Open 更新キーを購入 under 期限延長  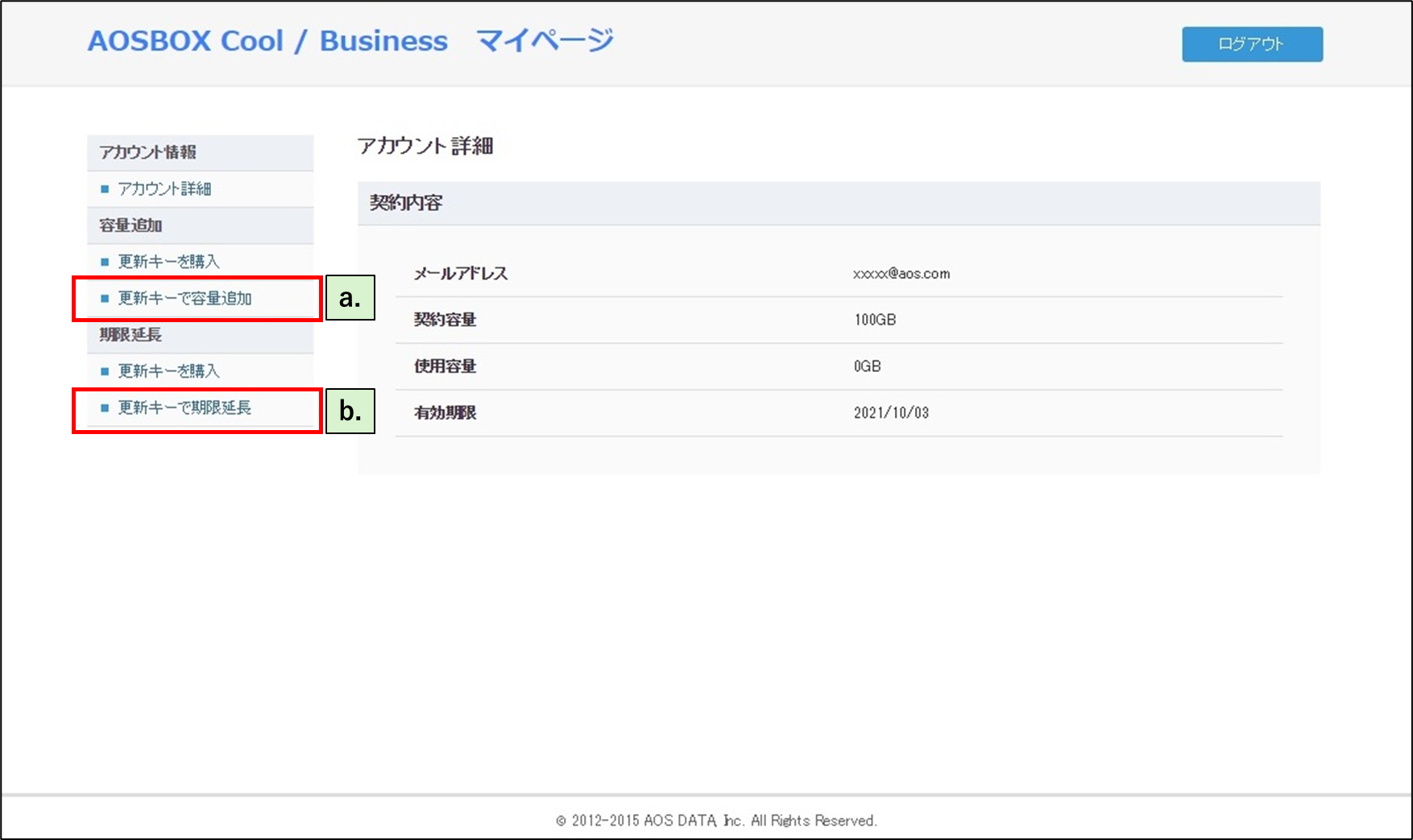[x=168, y=371]
